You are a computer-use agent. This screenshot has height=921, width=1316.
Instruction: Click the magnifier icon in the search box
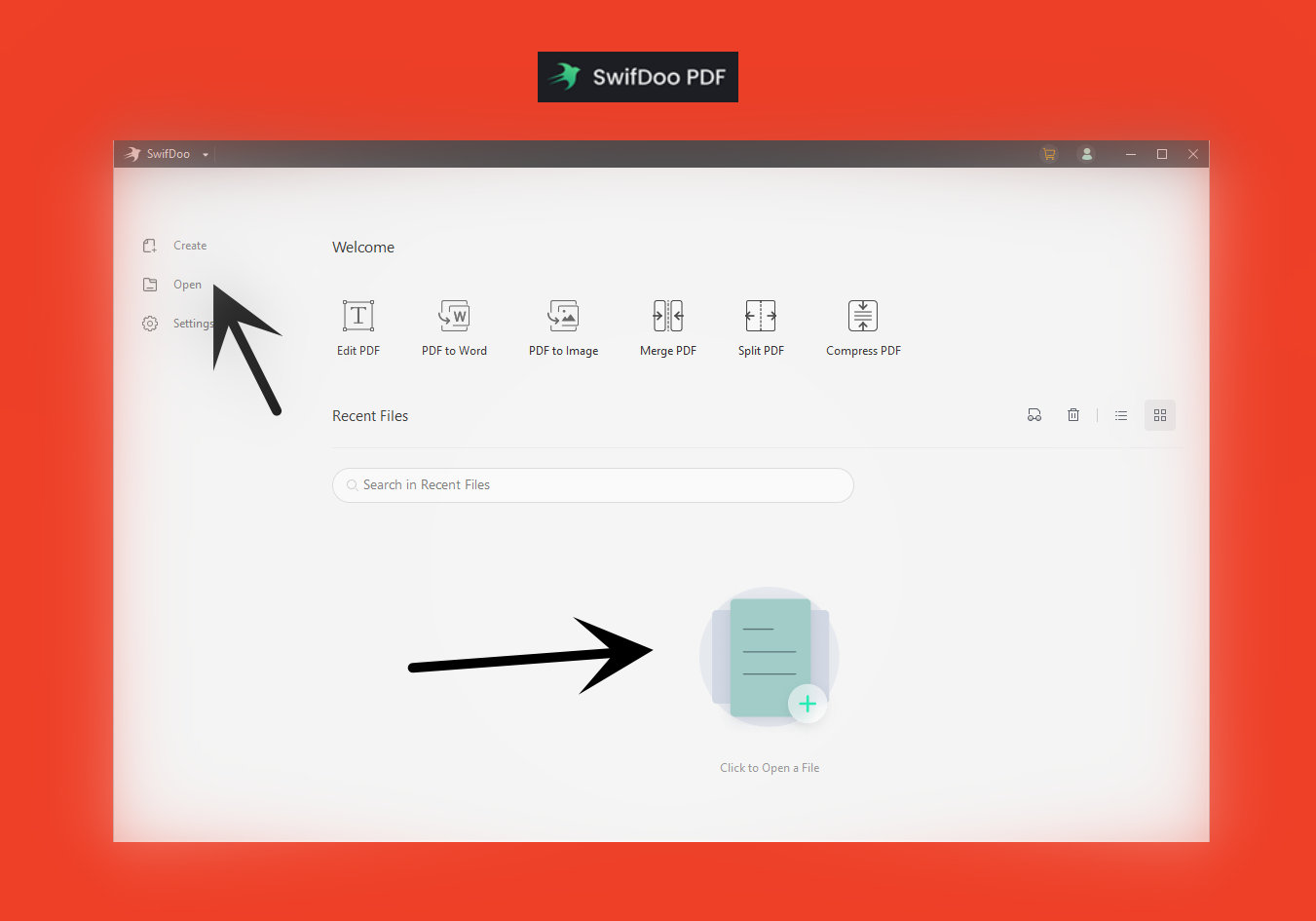[352, 485]
